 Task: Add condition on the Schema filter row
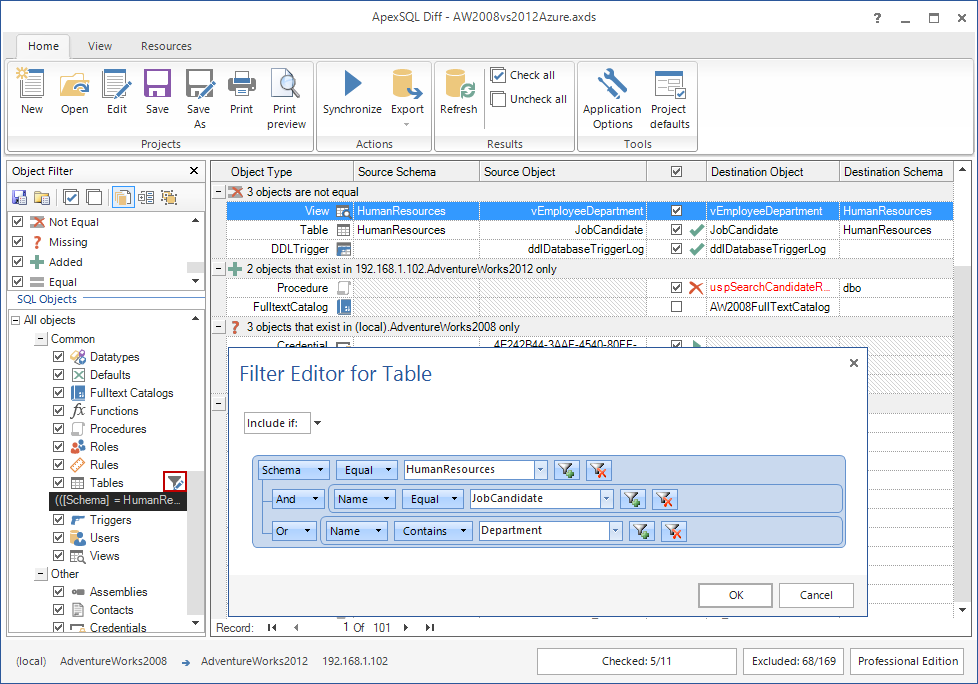pos(567,470)
